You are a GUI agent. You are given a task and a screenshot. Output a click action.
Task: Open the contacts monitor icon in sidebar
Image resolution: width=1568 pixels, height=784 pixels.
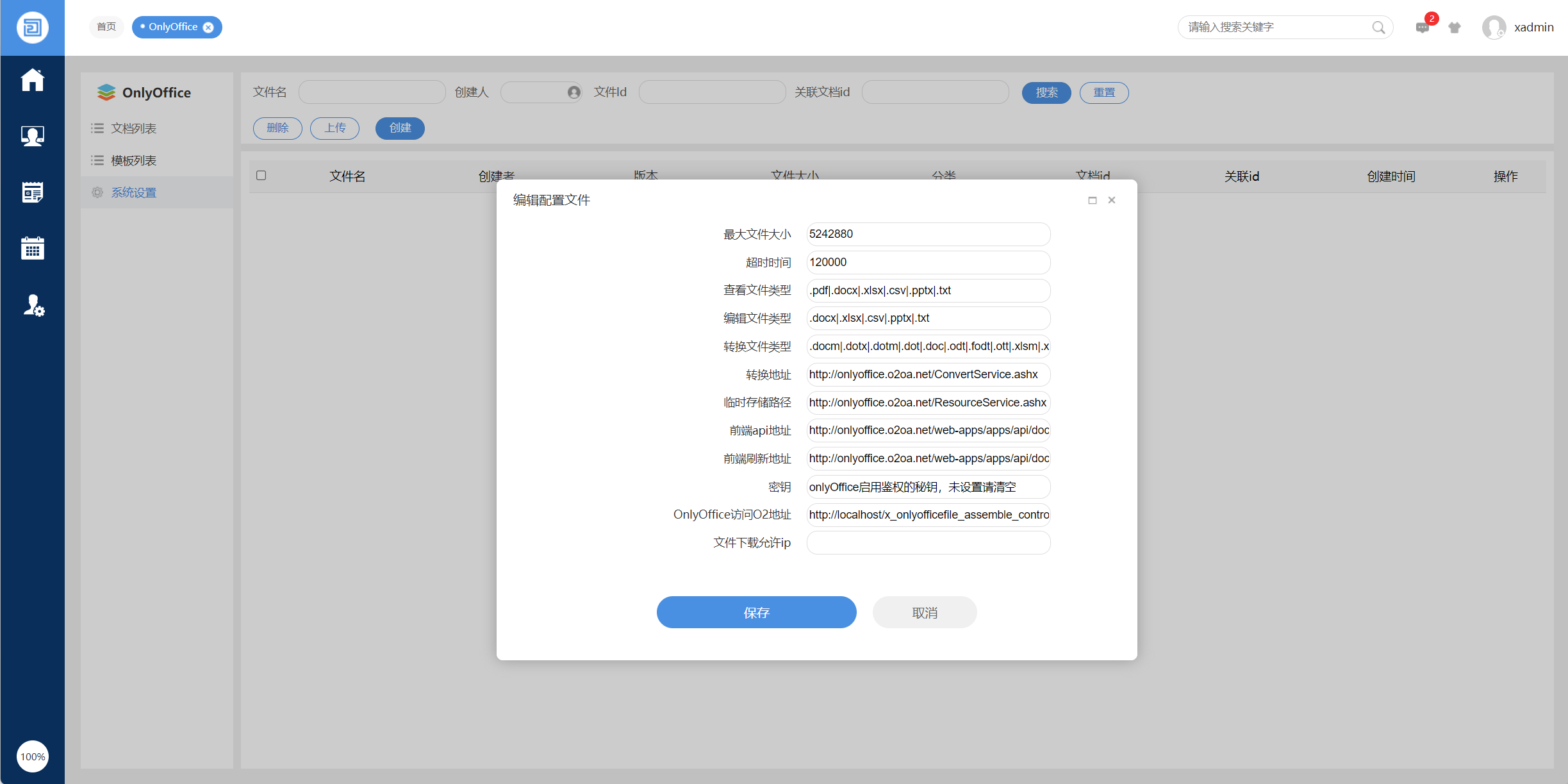32,136
